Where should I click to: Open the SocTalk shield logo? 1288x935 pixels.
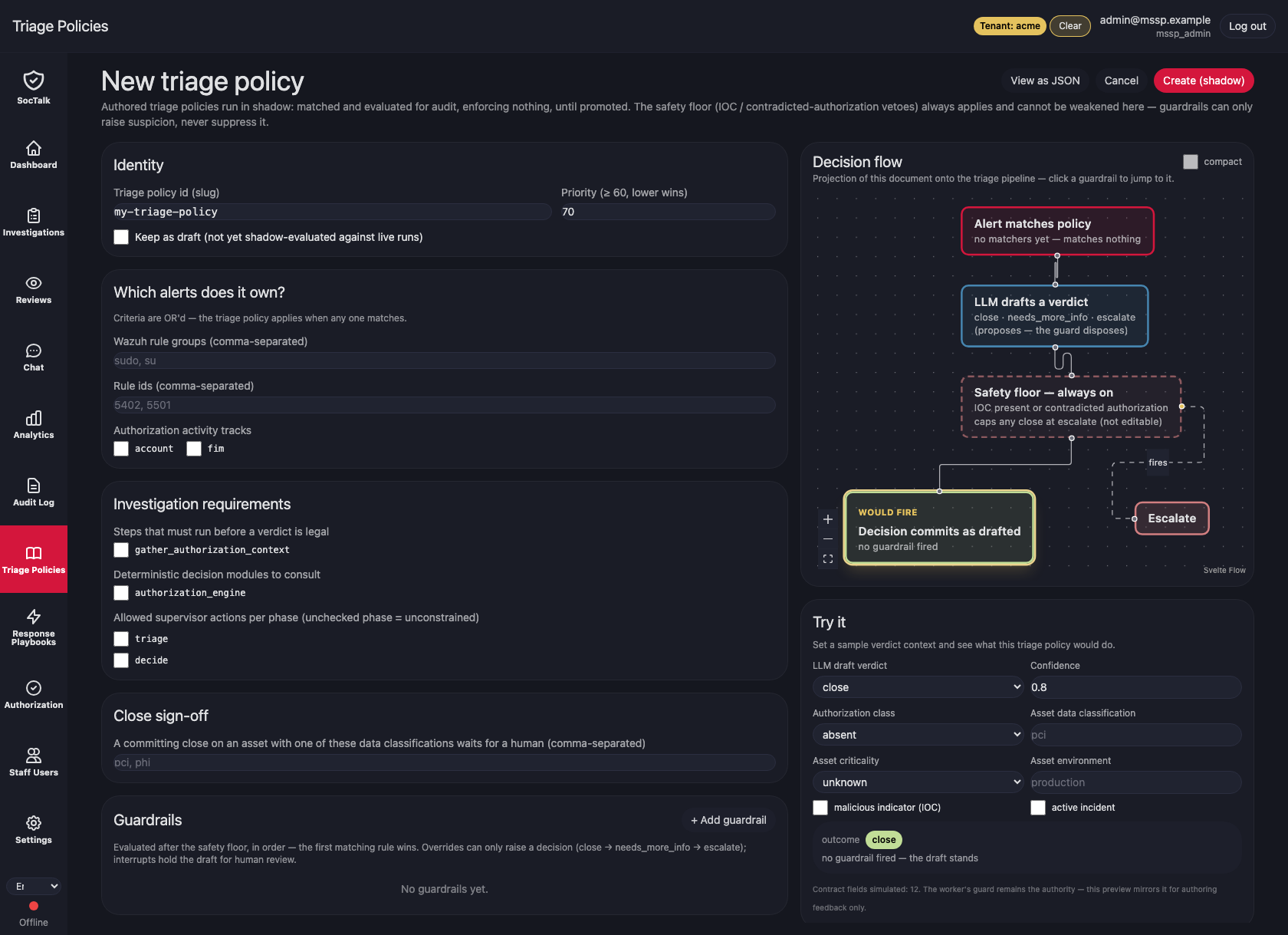point(34,81)
